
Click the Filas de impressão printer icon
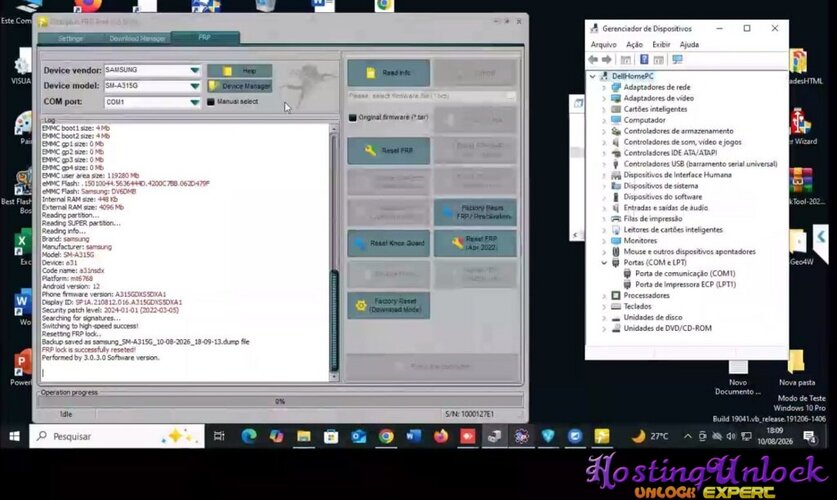click(x=616, y=219)
